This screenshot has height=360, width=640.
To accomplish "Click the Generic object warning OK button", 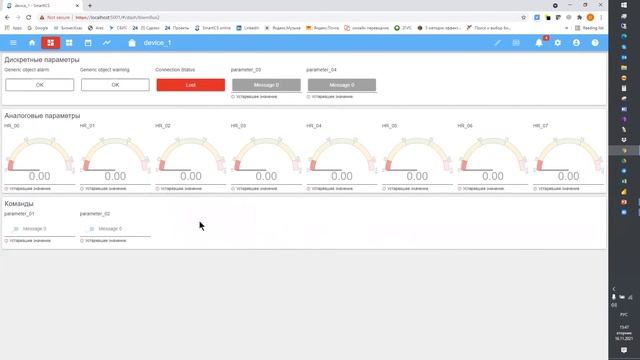I will tap(115, 85).
